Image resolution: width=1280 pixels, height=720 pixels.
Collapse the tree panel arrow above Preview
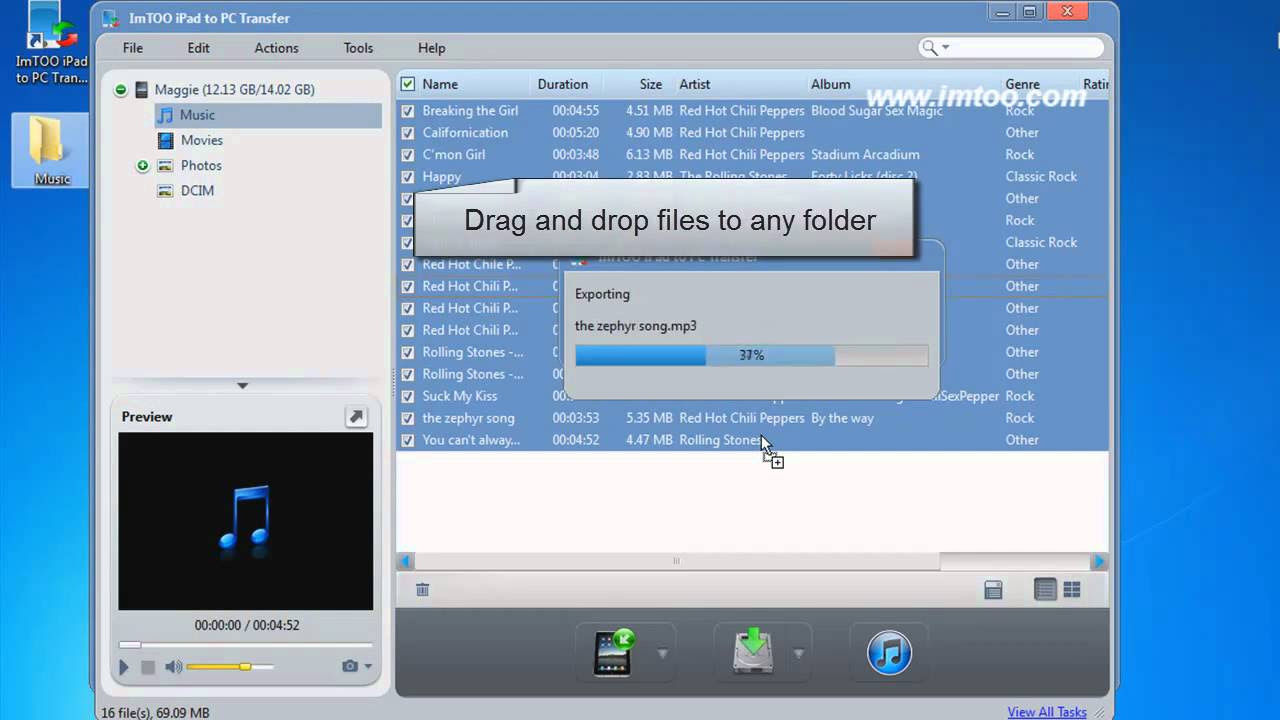[x=242, y=385]
